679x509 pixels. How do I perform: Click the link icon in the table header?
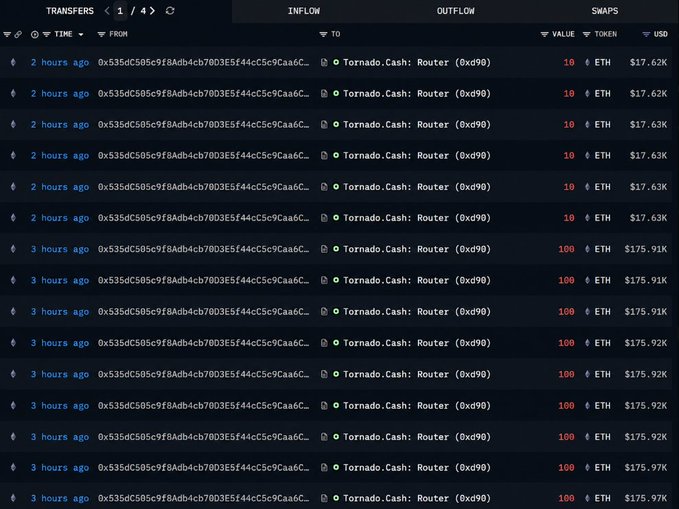point(18,34)
